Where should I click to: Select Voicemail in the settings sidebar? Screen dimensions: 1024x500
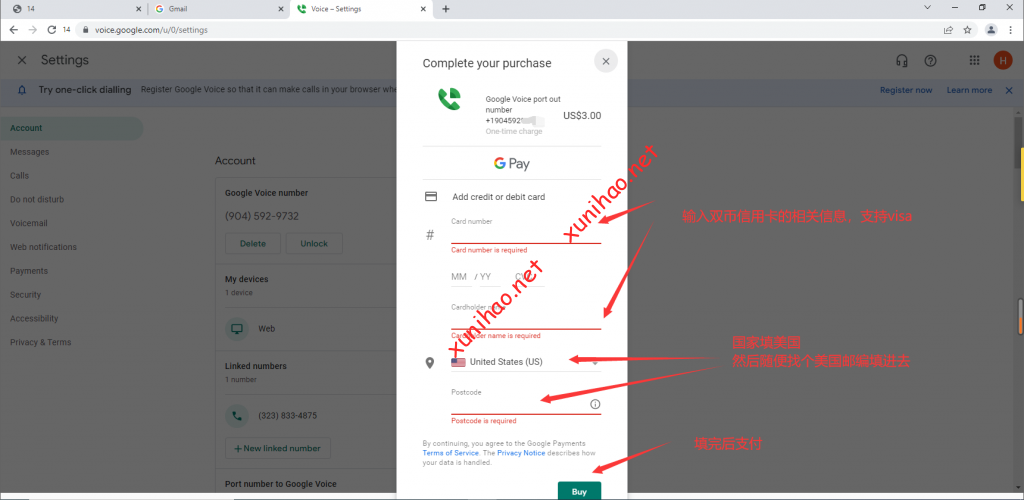click(x=29, y=223)
